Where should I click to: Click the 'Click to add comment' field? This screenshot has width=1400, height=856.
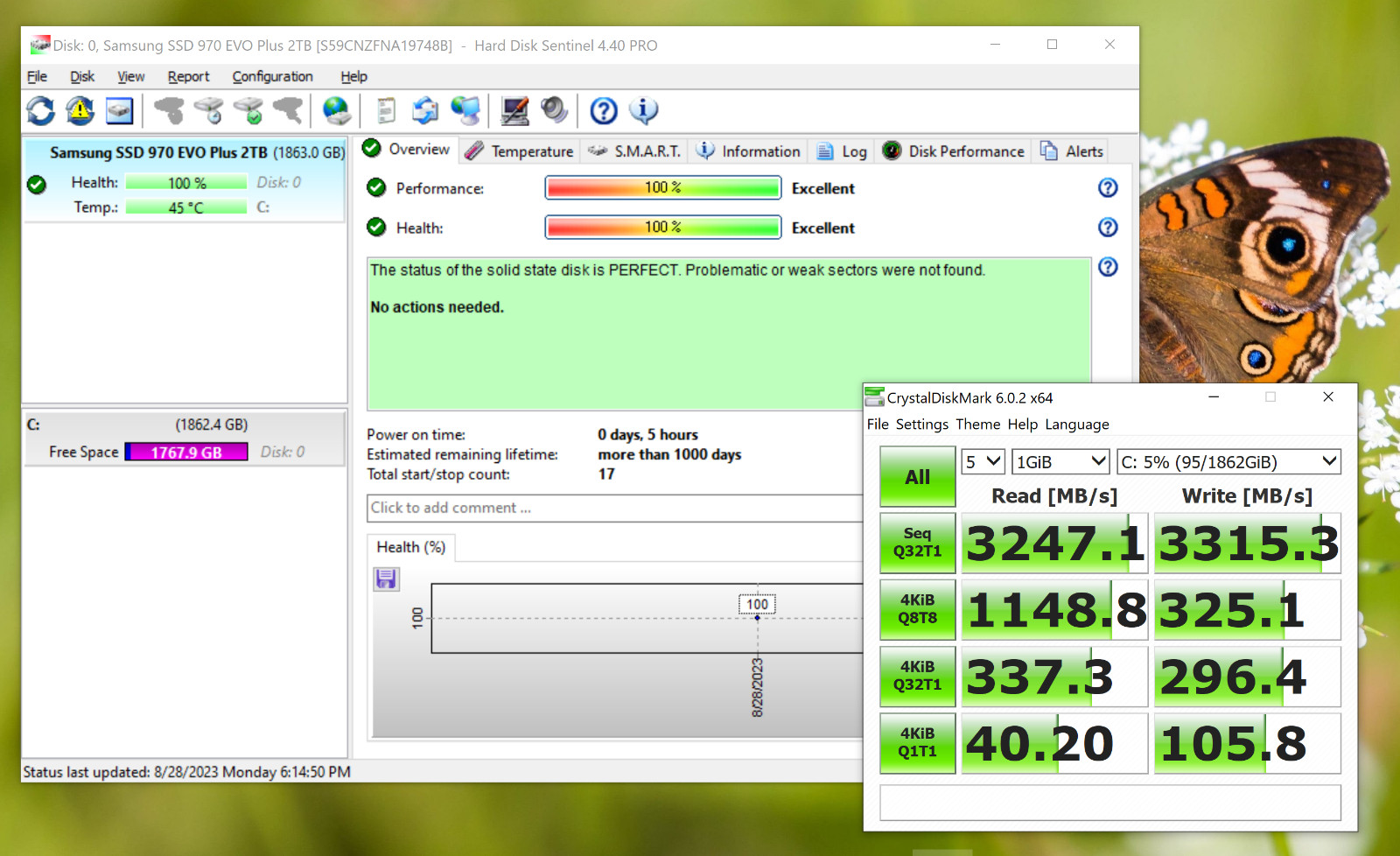click(615, 508)
